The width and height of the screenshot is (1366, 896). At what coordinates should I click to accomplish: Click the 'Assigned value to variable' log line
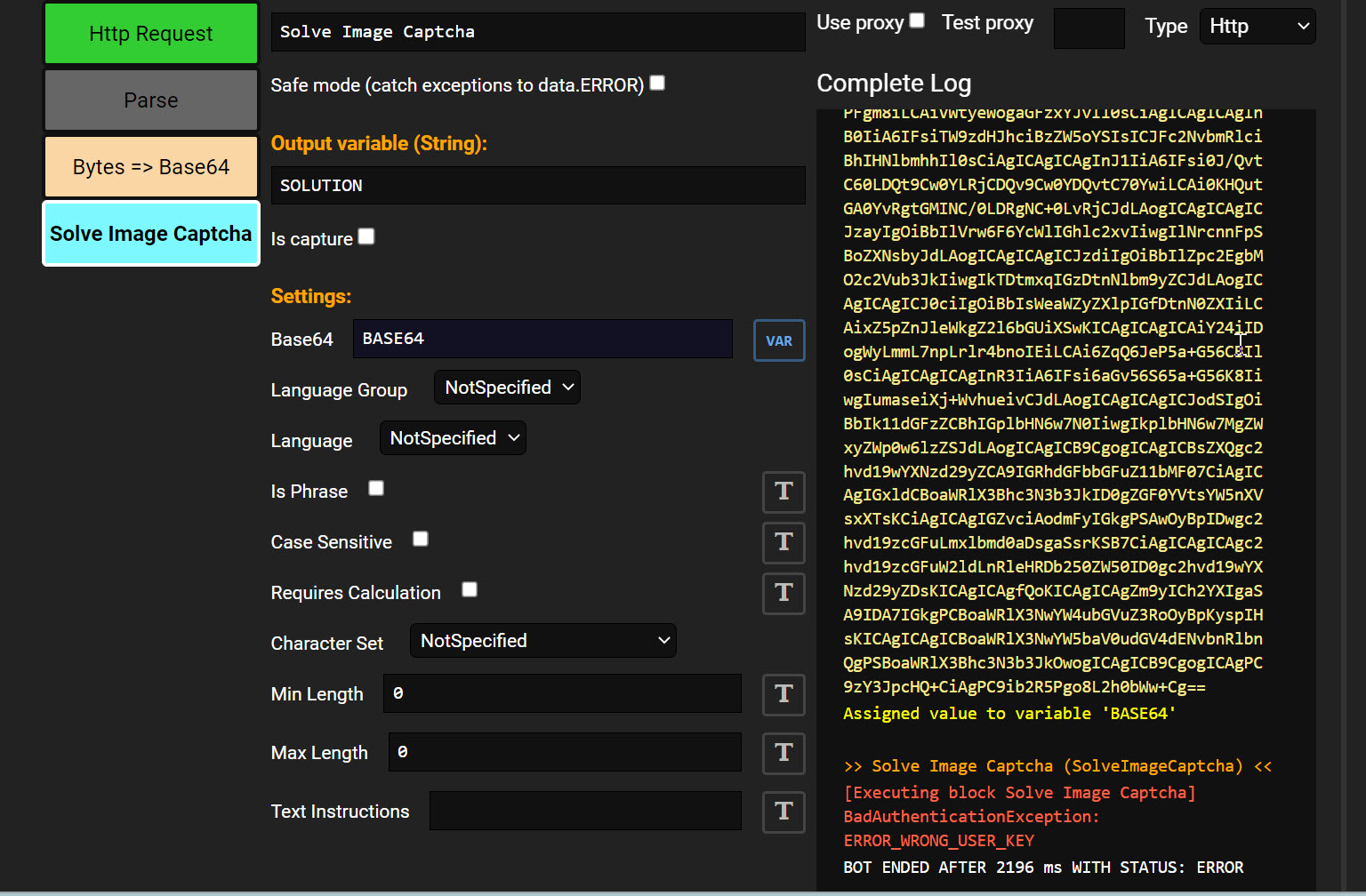pos(1009,714)
